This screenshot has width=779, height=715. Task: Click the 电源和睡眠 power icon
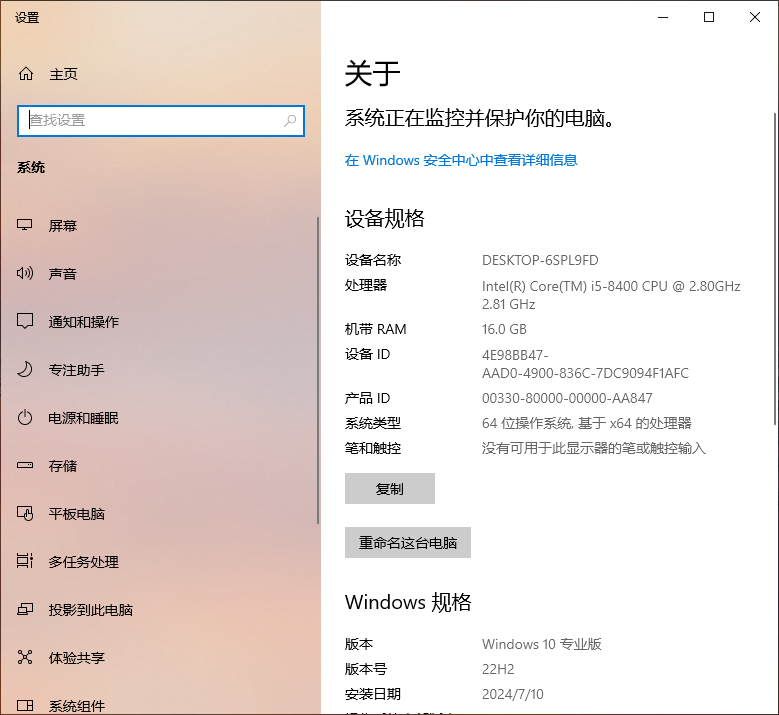(25, 417)
